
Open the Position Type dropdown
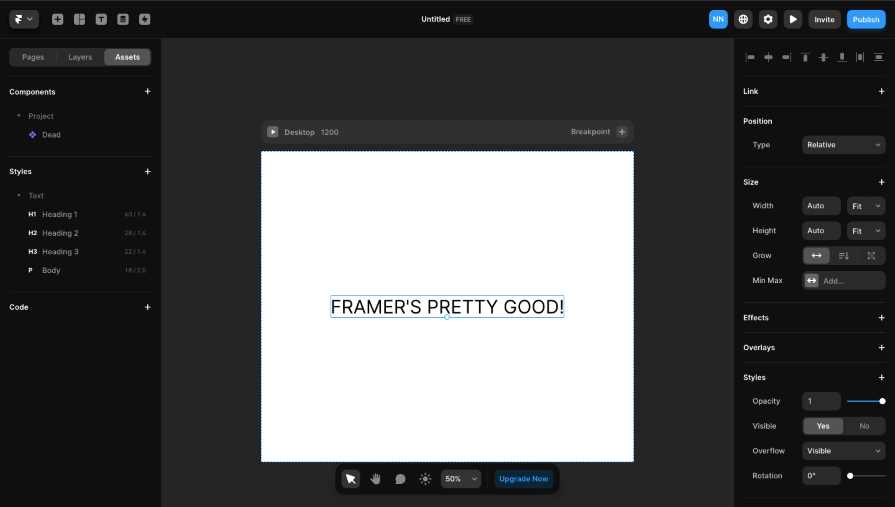coord(843,145)
